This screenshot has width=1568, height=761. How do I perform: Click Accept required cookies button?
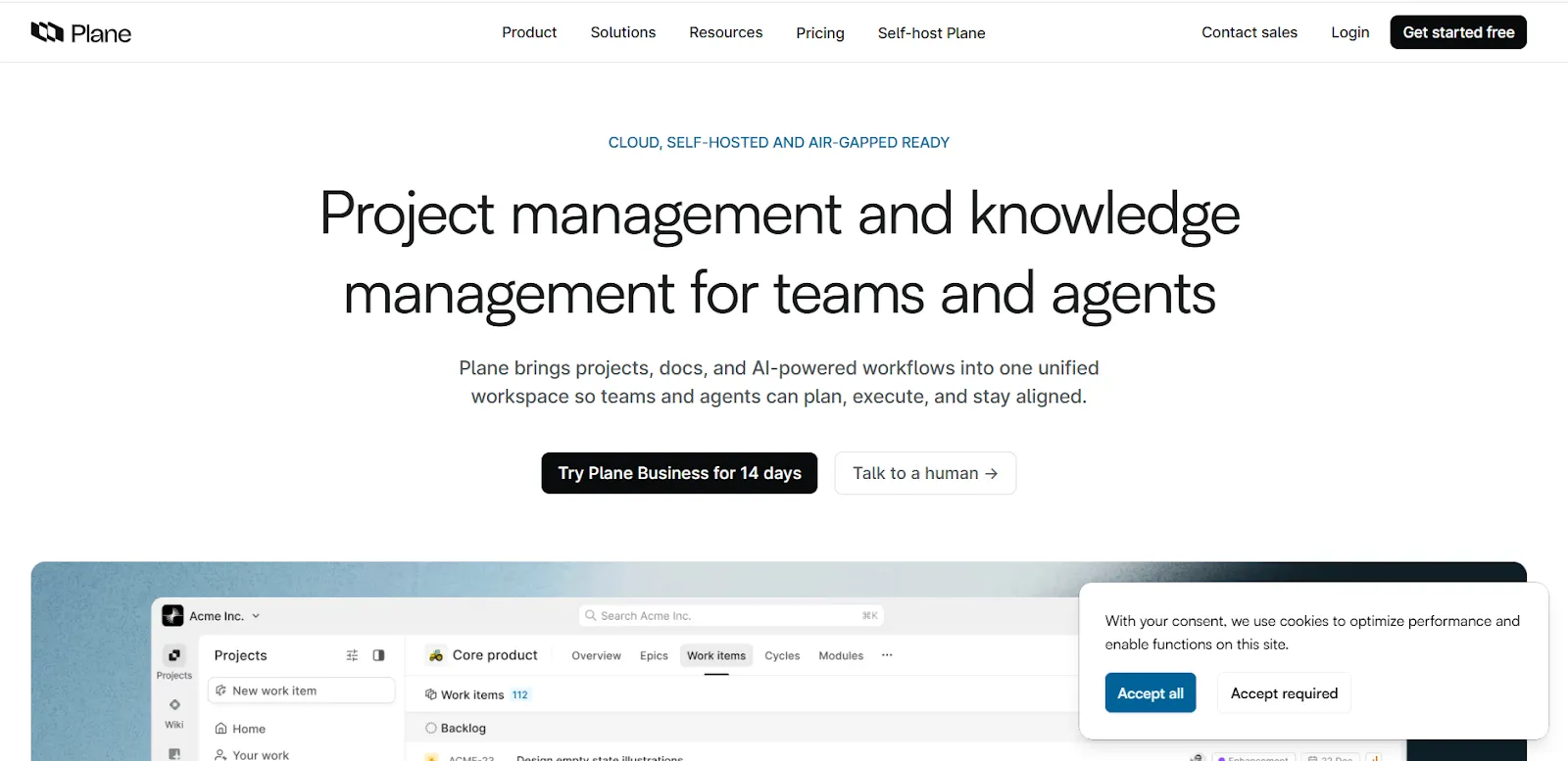coord(1284,692)
